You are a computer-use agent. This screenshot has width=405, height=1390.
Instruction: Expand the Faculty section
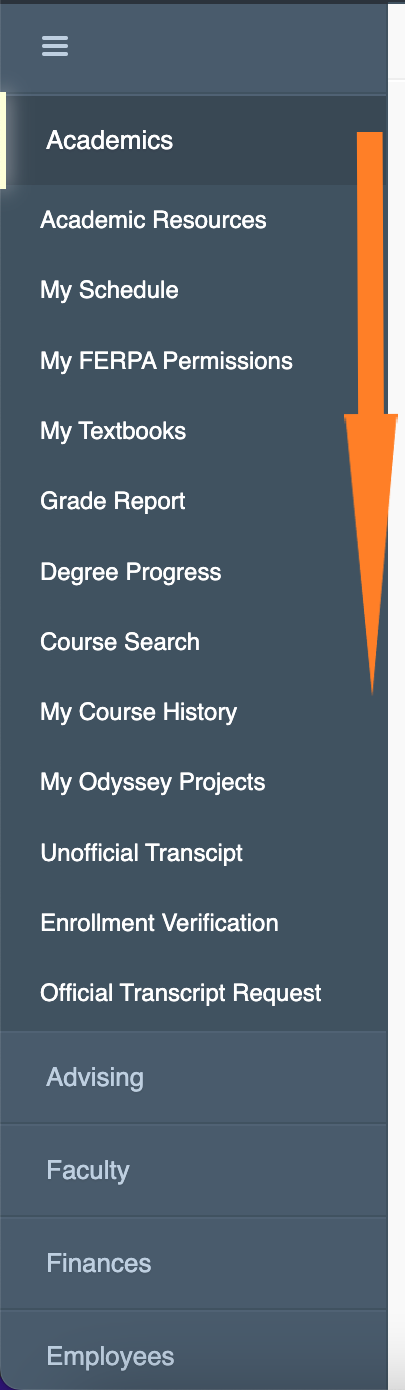click(x=193, y=1171)
